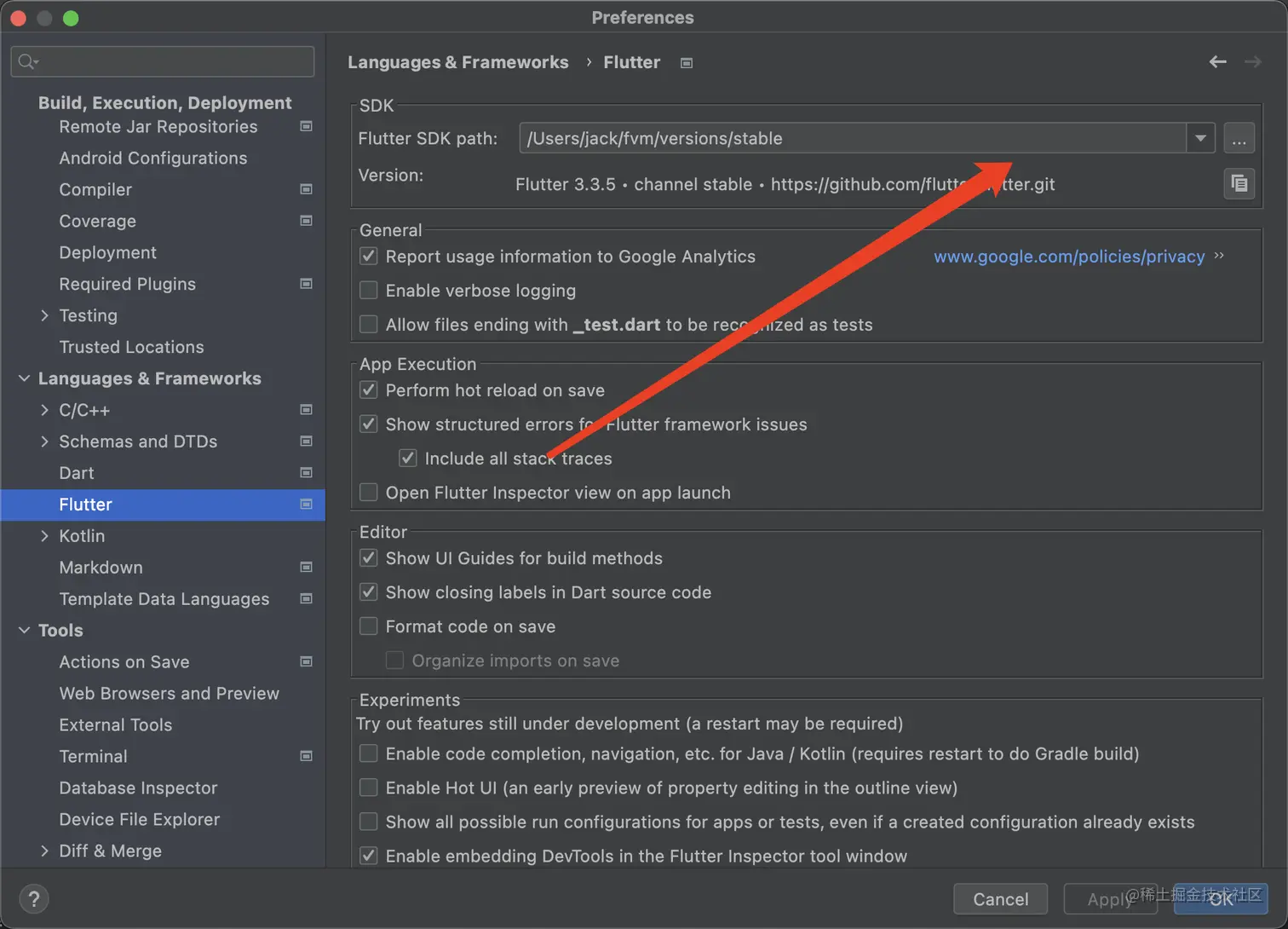
Task: Toggle Show UI Guides for build methods
Action: (x=369, y=557)
